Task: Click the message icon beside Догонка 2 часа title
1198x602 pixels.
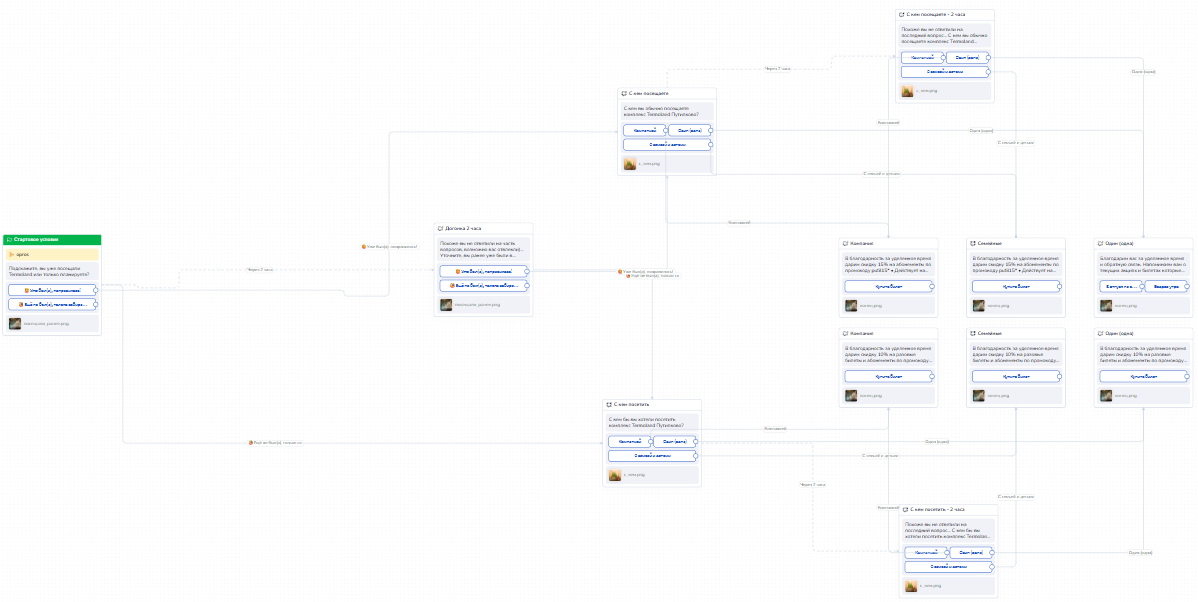Action: click(x=441, y=228)
